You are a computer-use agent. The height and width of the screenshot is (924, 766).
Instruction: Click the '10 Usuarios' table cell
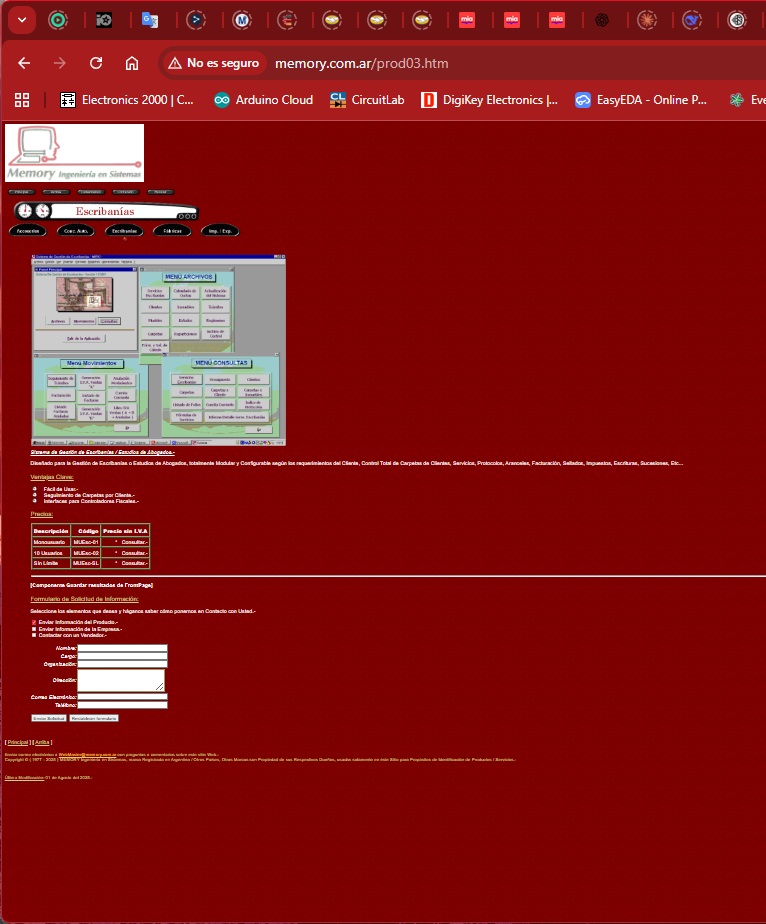point(51,553)
